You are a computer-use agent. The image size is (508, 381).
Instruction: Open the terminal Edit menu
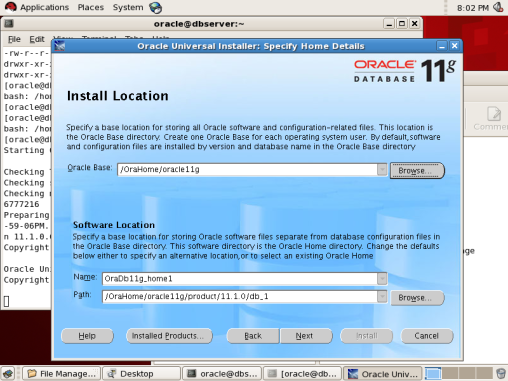click(x=37, y=39)
